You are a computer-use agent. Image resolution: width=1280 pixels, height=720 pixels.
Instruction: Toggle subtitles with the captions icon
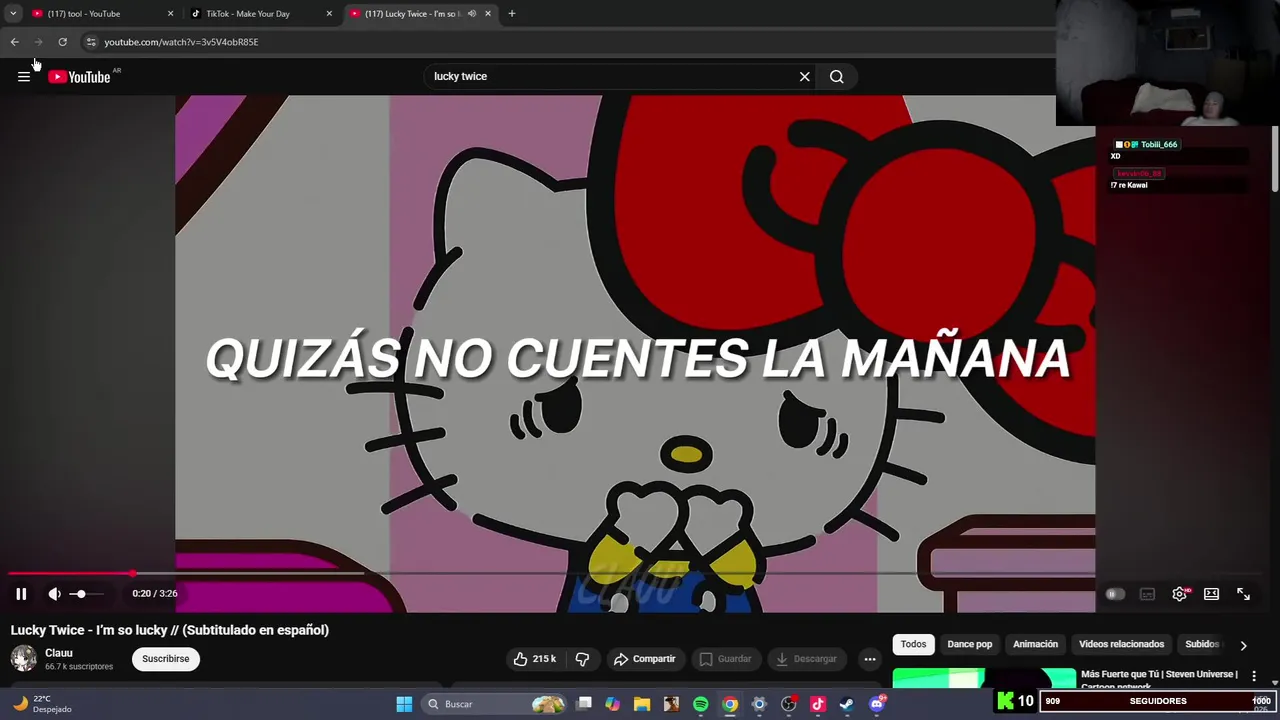point(1147,594)
